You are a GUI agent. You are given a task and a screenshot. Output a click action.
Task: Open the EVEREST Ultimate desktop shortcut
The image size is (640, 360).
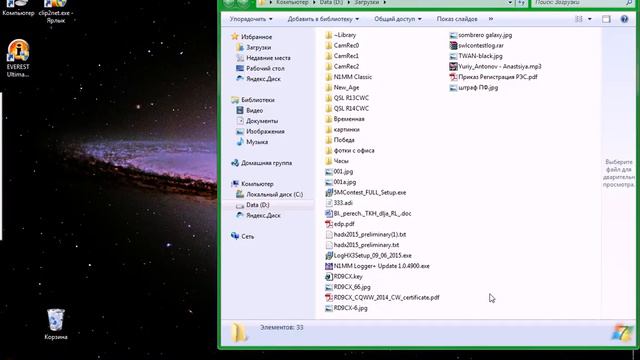click(18, 58)
